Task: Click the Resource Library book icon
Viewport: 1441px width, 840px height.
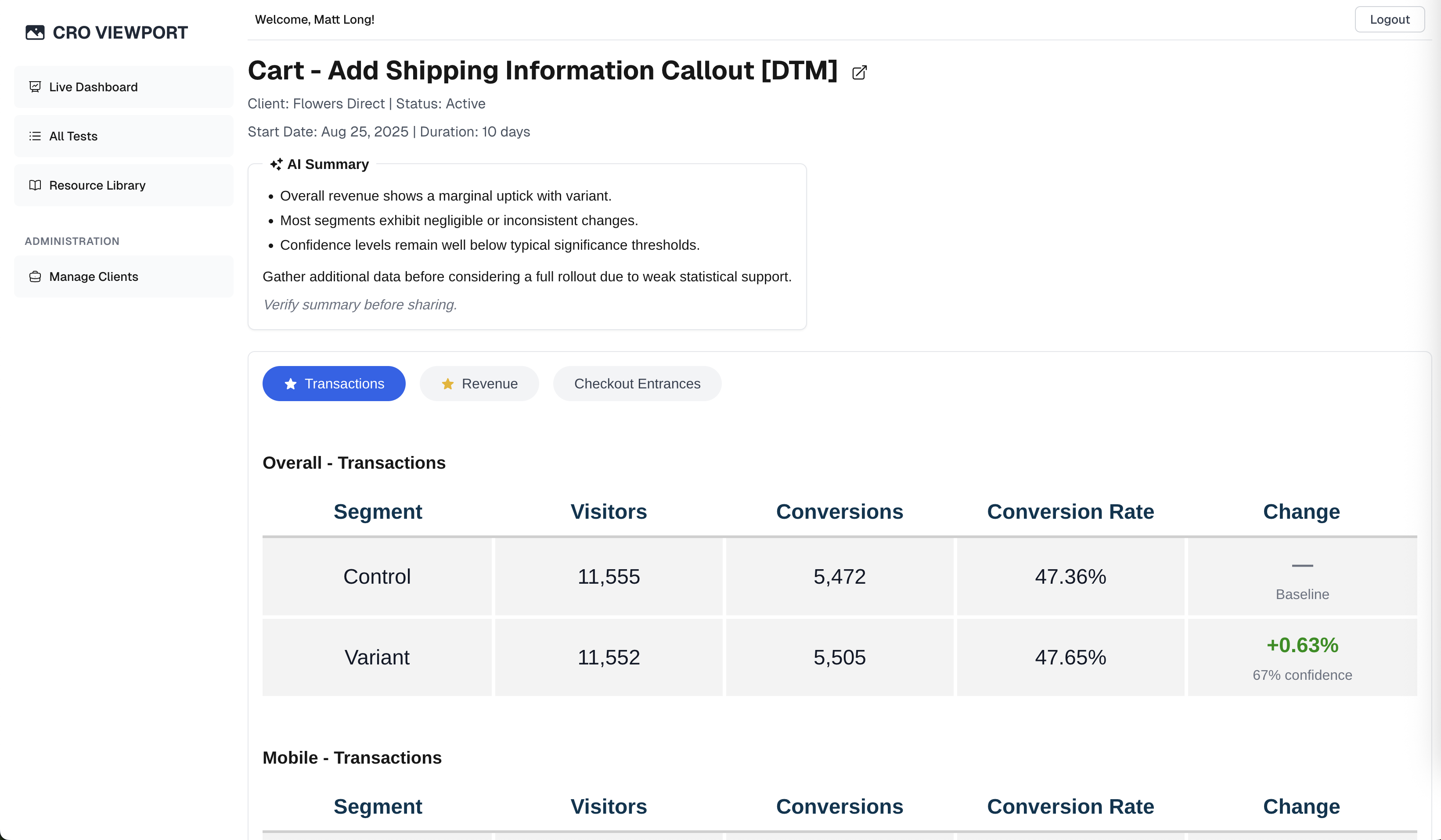Action: (35, 185)
